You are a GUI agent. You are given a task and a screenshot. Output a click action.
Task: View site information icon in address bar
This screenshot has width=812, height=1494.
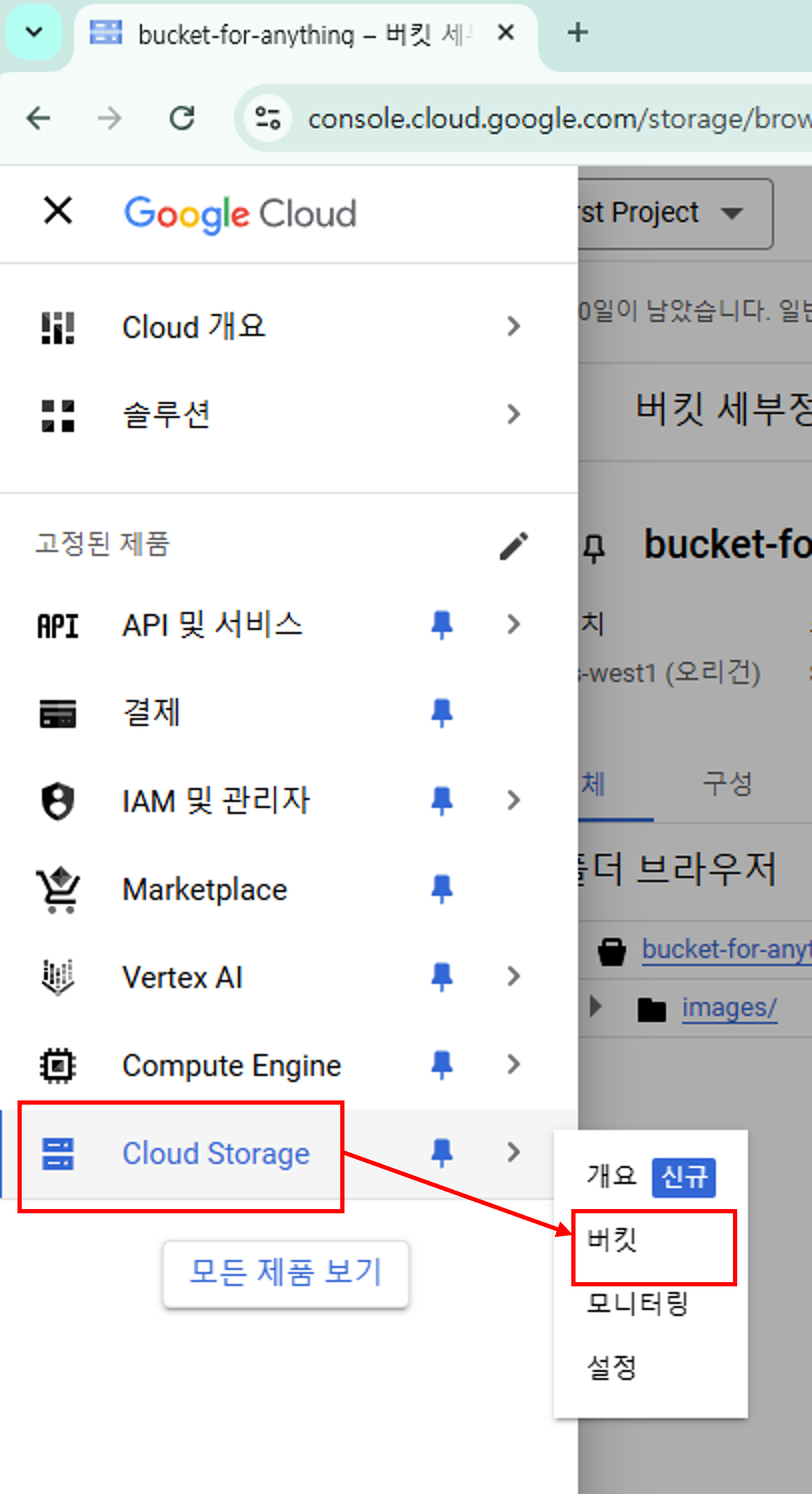[268, 118]
